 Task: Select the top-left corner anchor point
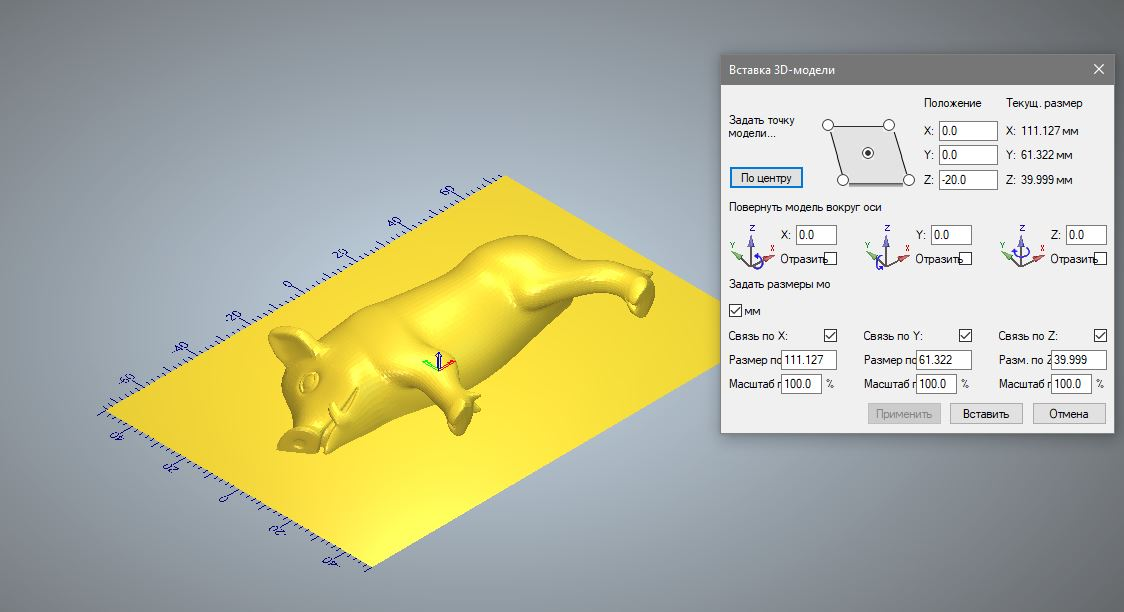click(x=827, y=125)
